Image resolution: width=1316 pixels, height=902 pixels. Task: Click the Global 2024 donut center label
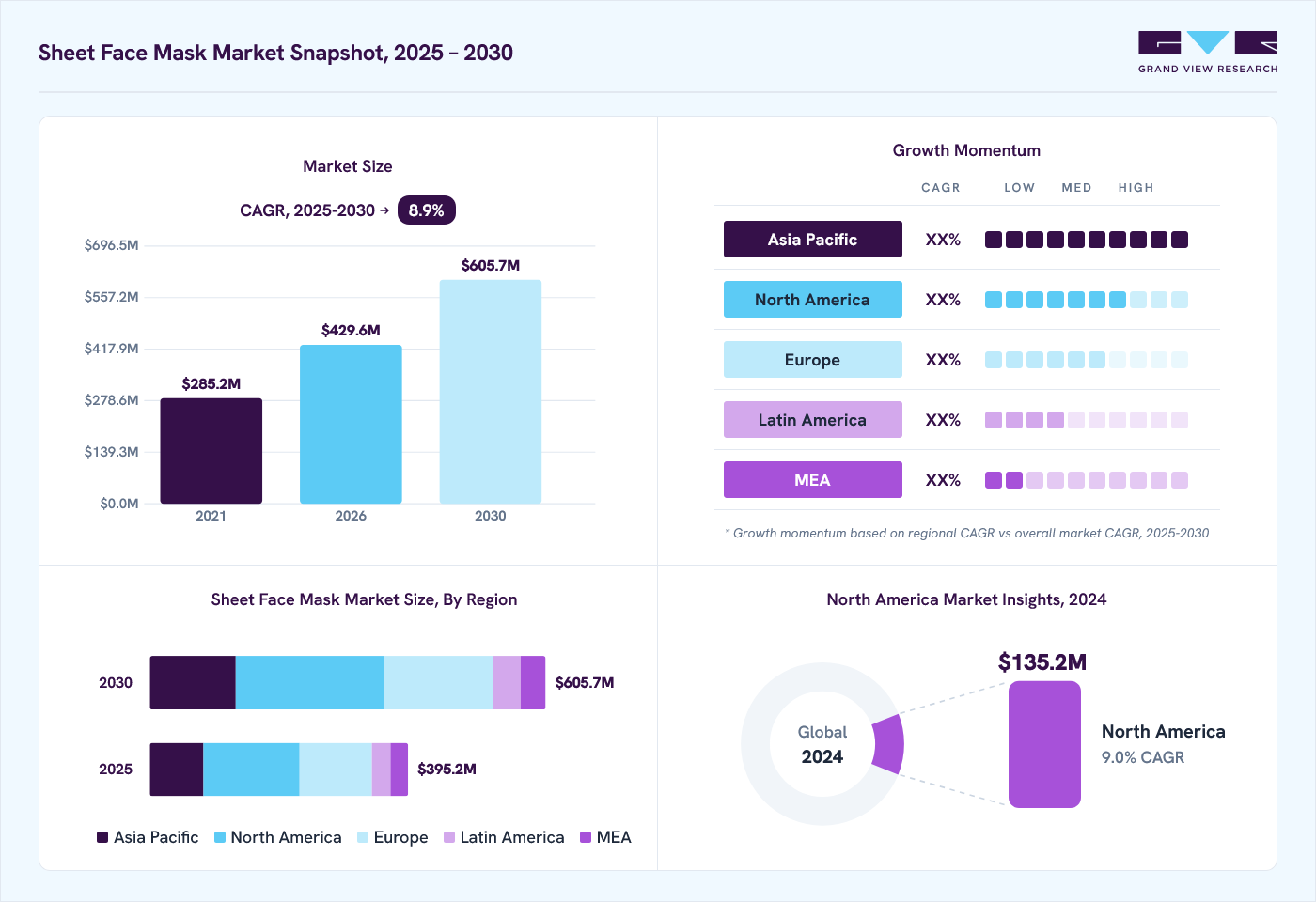822,744
